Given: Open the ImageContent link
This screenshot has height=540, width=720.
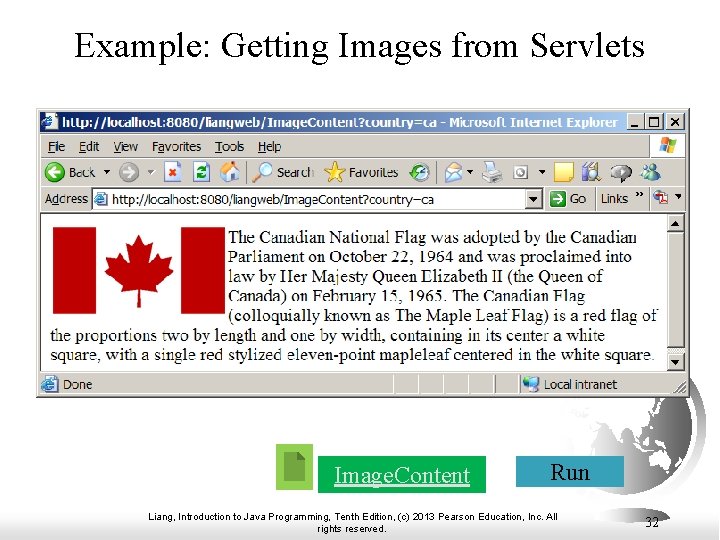Looking at the screenshot, I should click(x=402, y=475).
